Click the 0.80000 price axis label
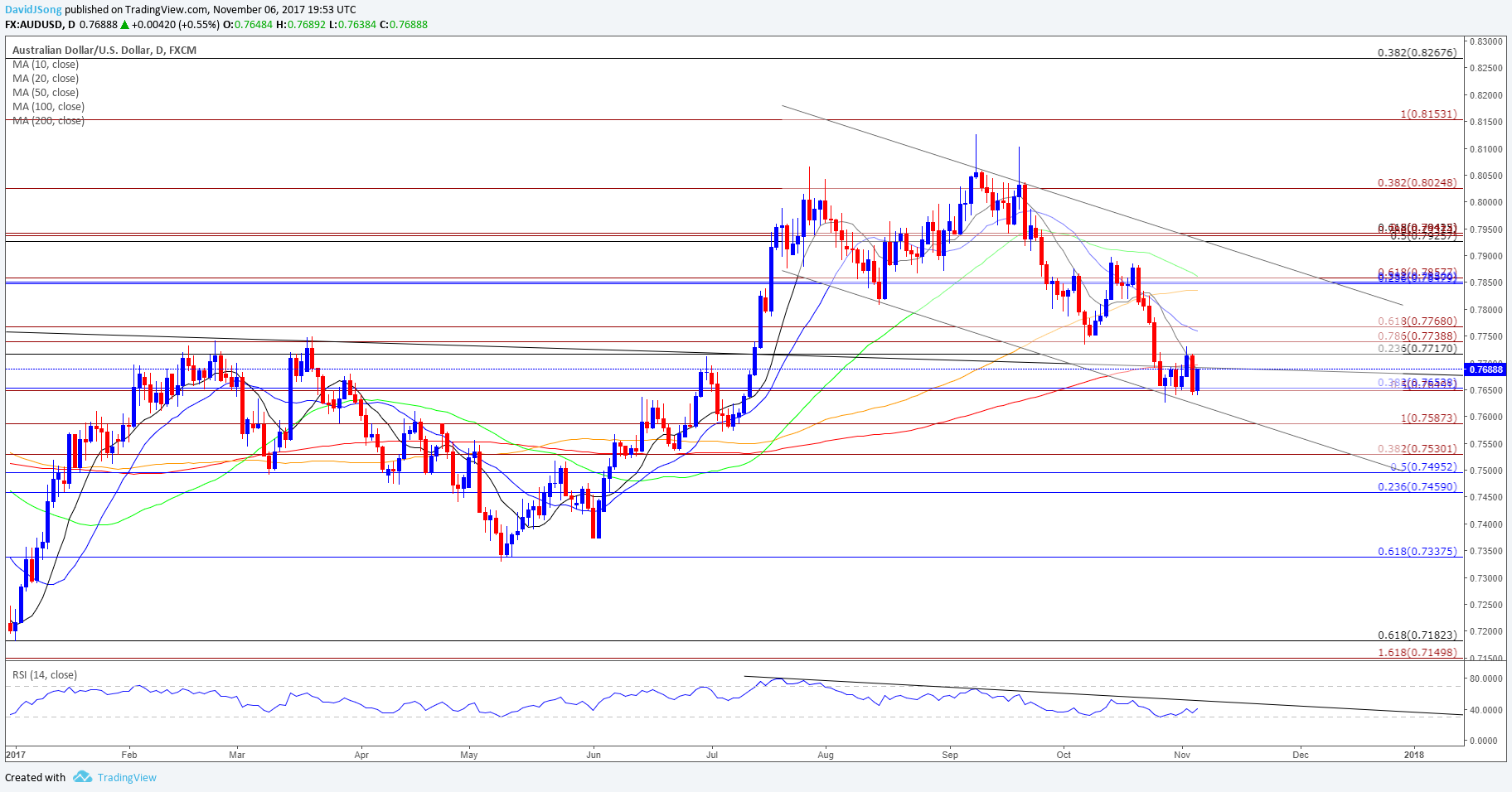The width and height of the screenshot is (1512, 792). point(1486,202)
